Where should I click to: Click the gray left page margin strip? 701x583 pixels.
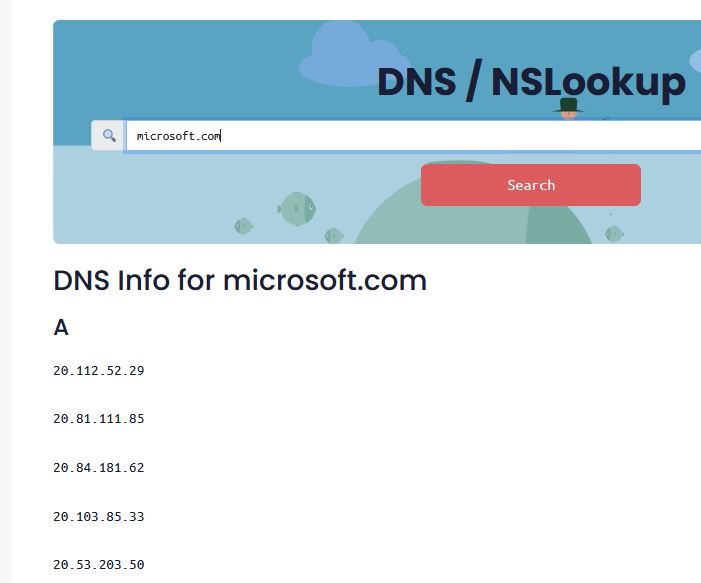pos(5,292)
